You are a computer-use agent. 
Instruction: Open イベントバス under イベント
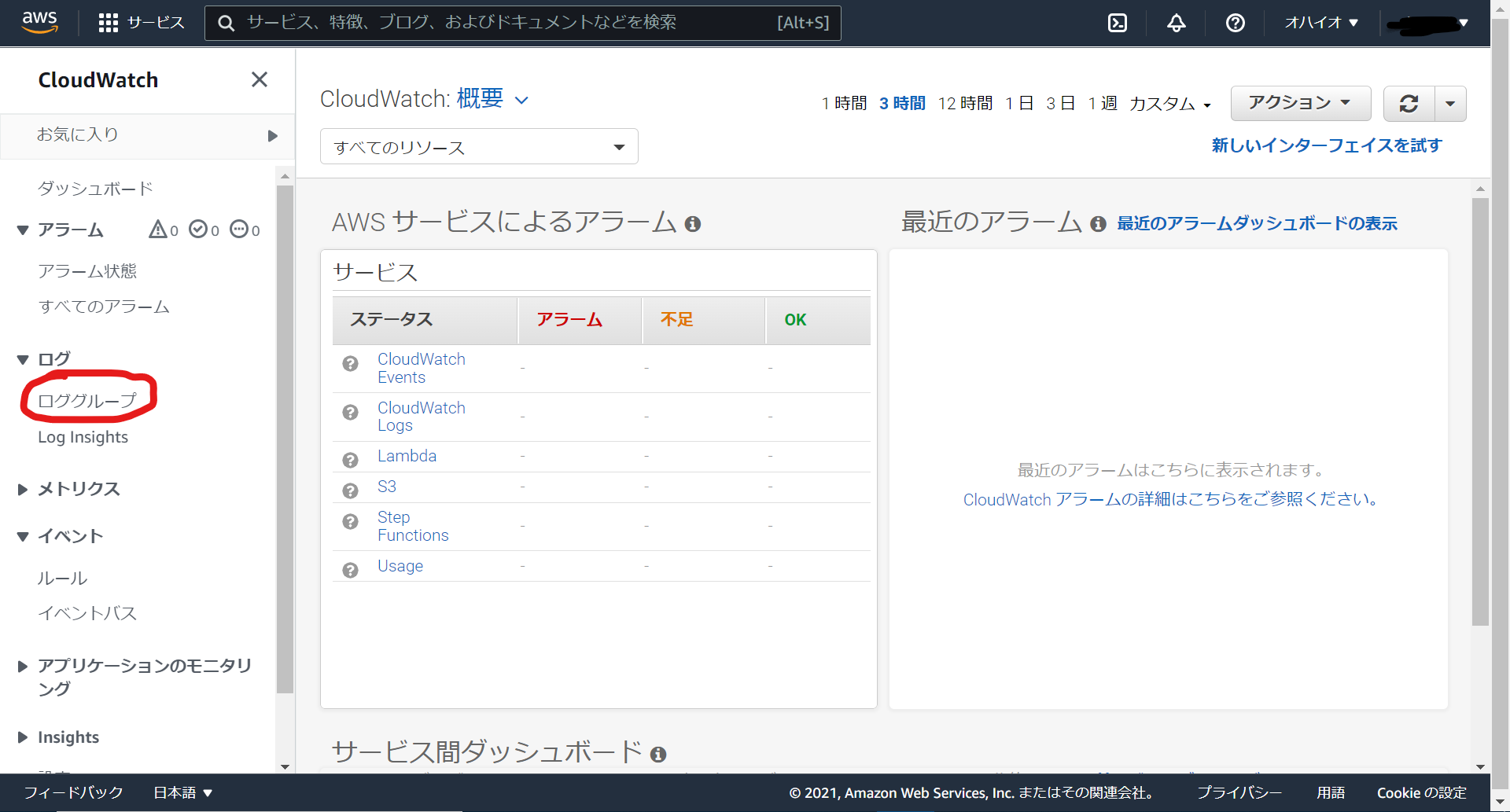pos(87,613)
